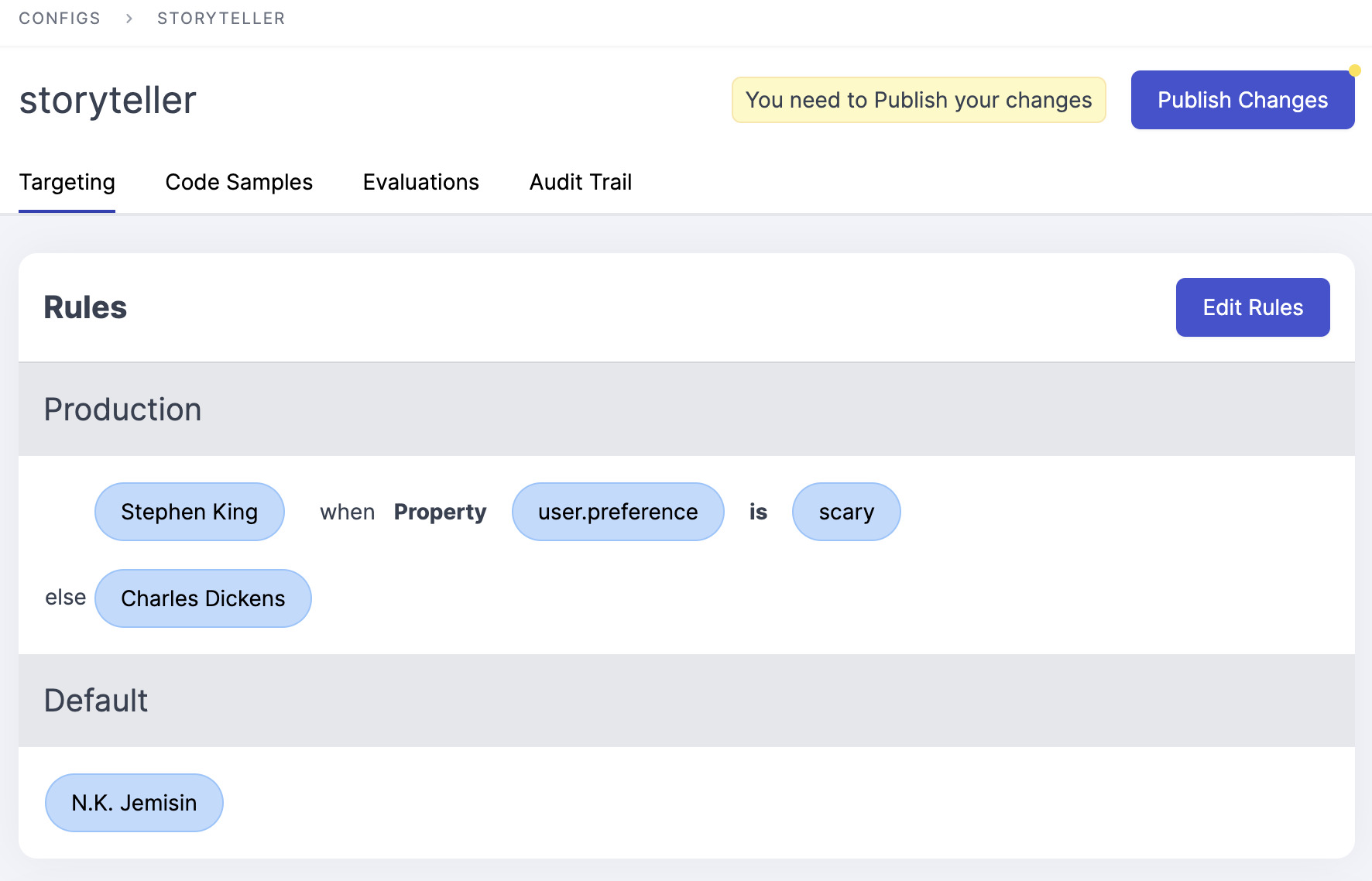This screenshot has width=1372, height=881.
Task: Open the STORYTELLER breadcrumb item
Action: click(221, 19)
